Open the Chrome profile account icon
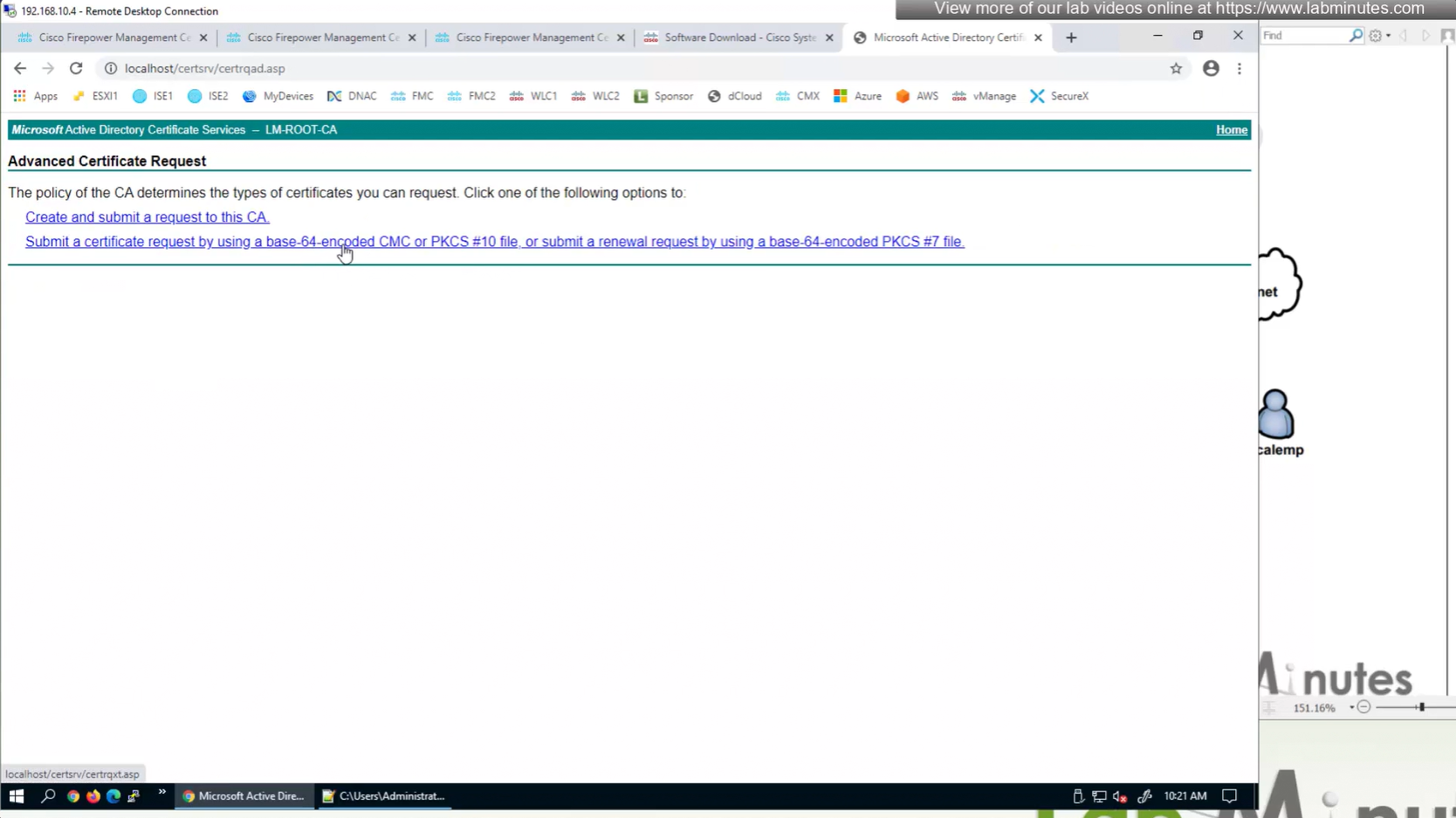1456x818 pixels. 1211,68
